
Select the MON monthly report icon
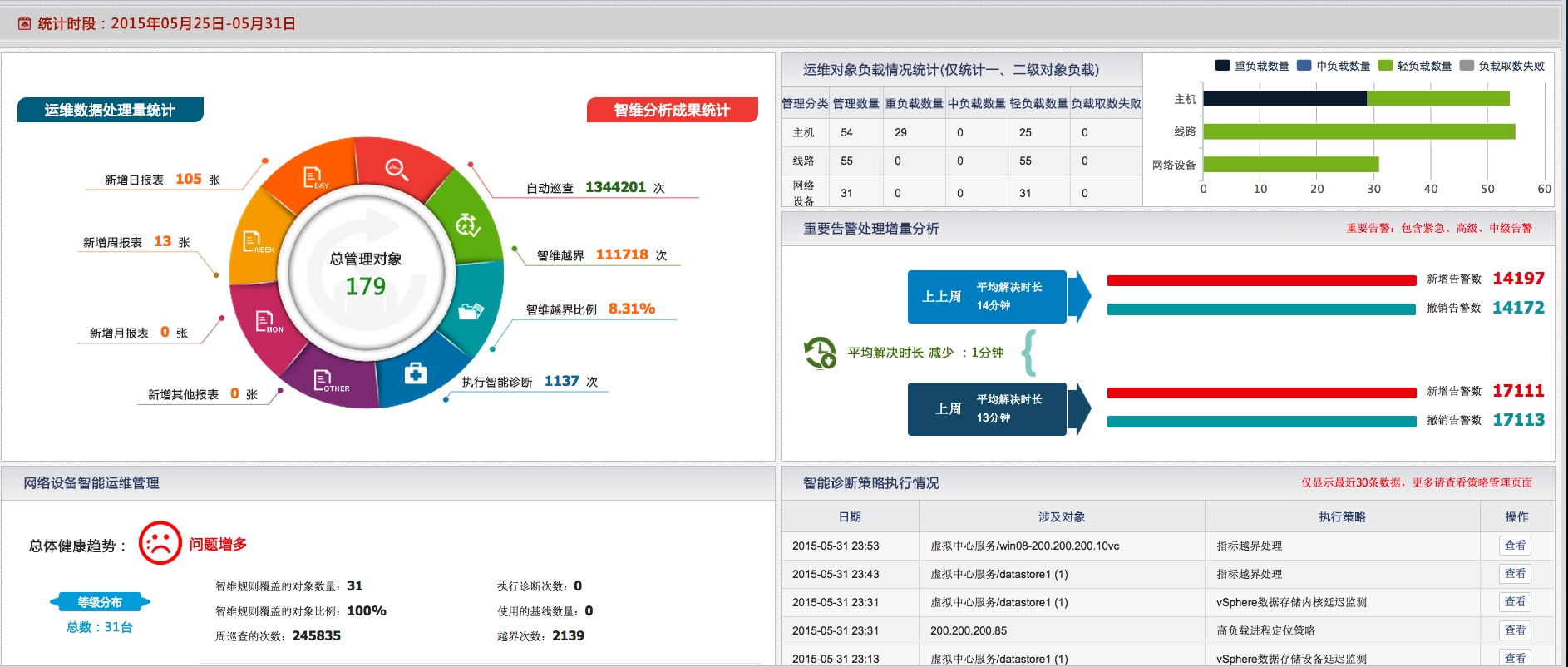point(268,321)
